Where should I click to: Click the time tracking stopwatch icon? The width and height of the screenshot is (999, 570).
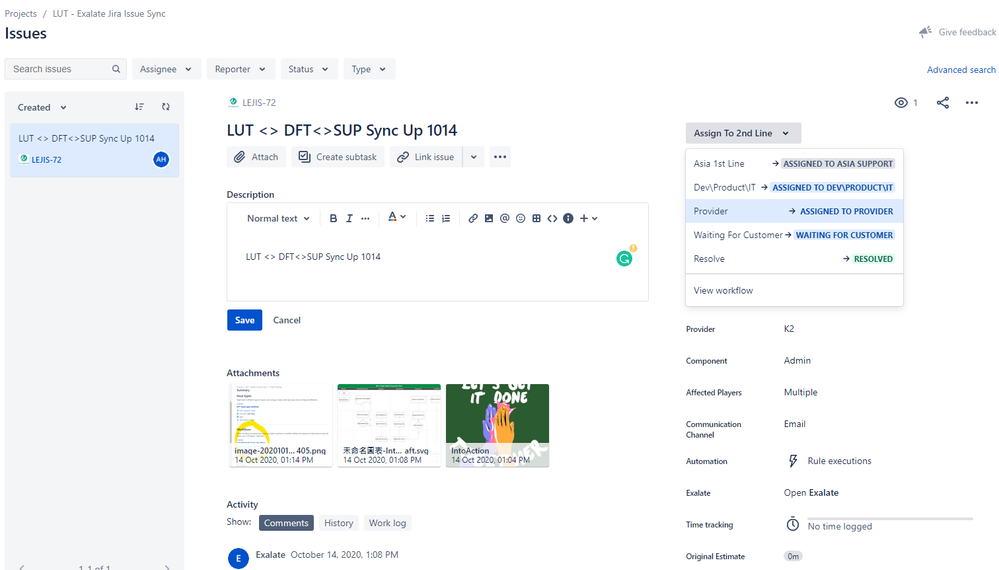[x=793, y=524]
